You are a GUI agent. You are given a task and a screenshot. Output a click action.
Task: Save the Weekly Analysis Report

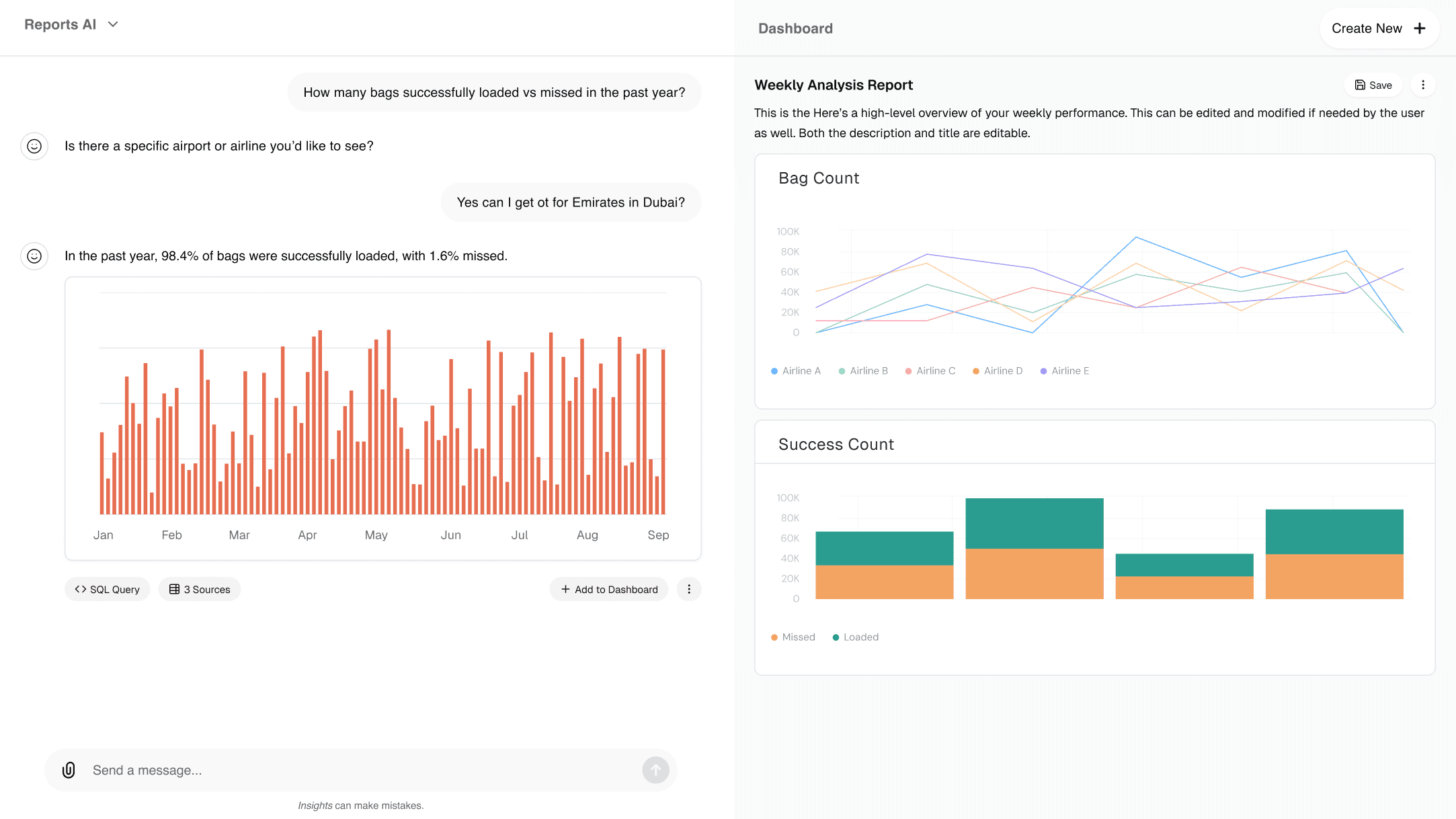pyautogui.click(x=1373, y=85)
